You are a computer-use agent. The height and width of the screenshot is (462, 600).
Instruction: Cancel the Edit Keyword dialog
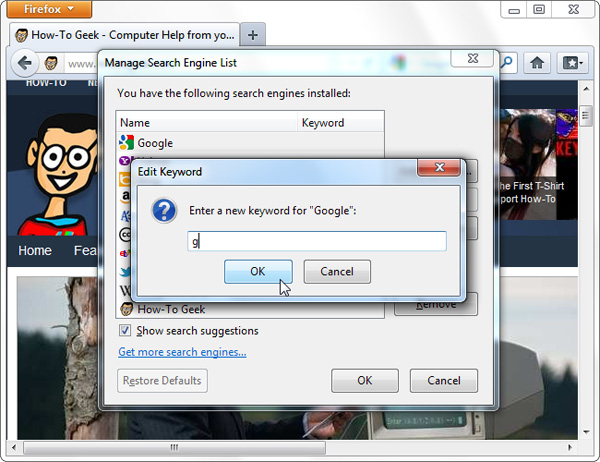(337, 271)
